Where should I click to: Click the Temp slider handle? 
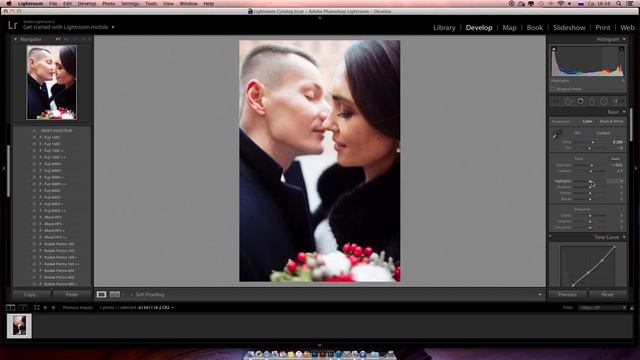(x=593, y=142)
